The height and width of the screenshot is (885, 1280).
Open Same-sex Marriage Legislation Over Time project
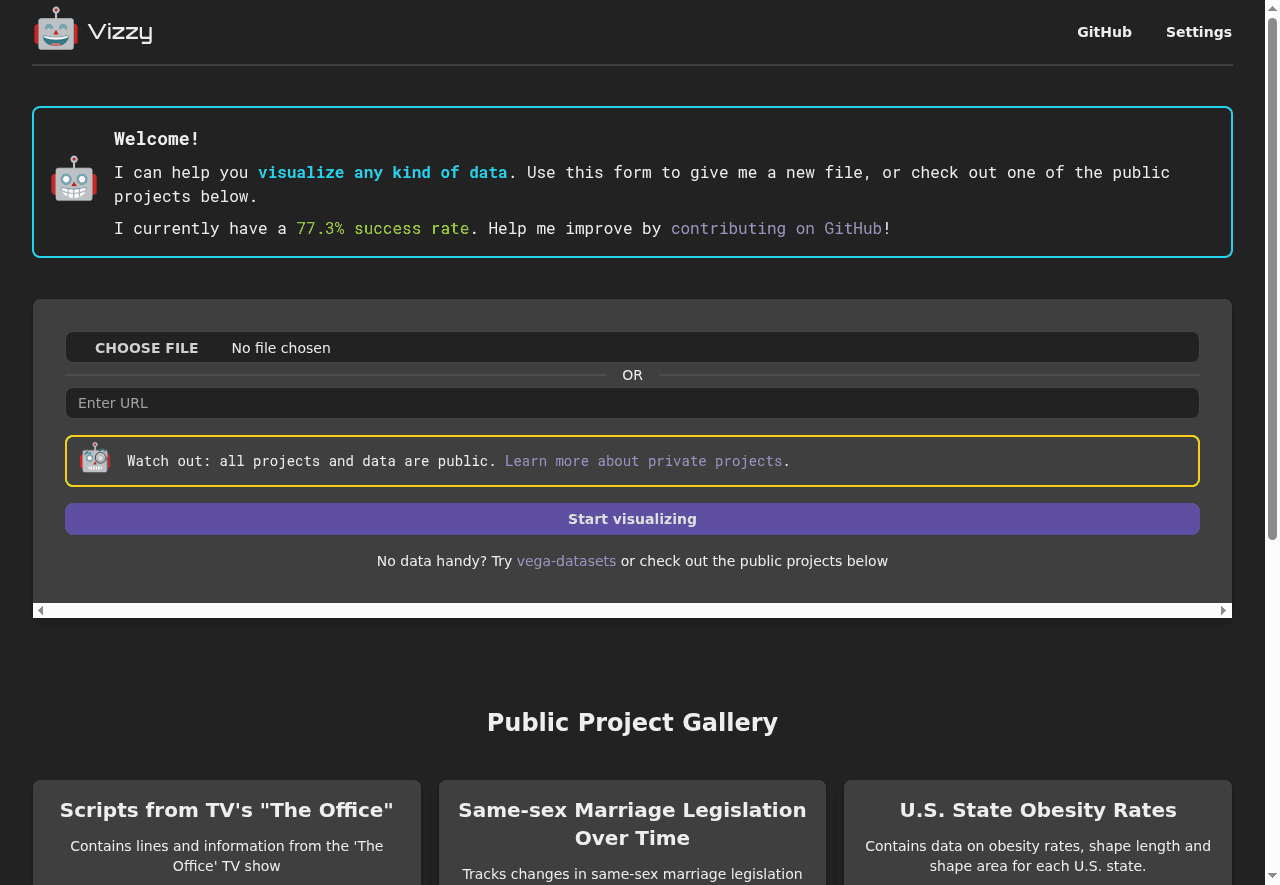click(632, 824)
